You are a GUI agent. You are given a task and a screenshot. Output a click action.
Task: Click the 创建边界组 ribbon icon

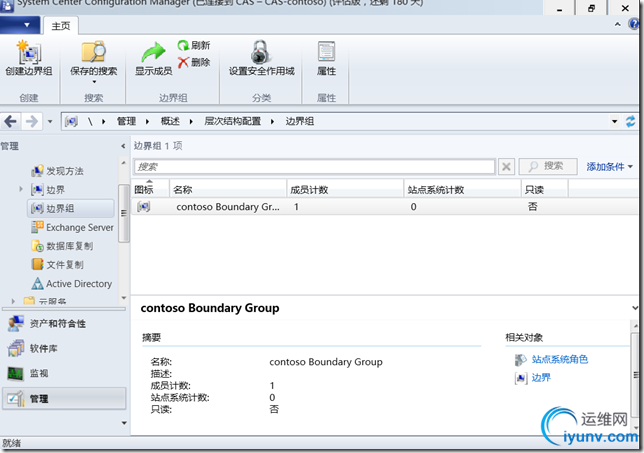tap(29, 52)
